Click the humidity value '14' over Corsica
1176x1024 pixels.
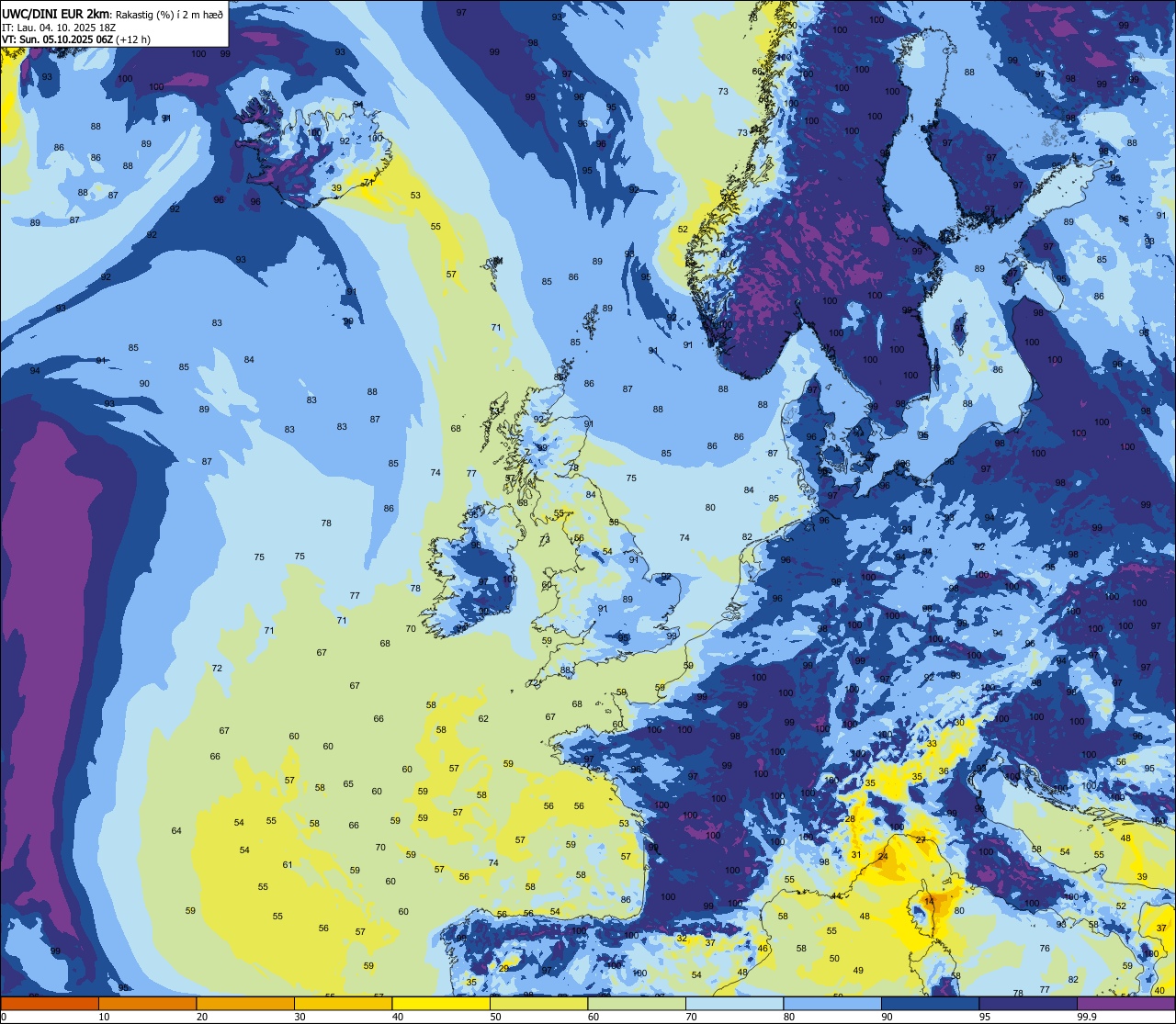pos(929,902)
